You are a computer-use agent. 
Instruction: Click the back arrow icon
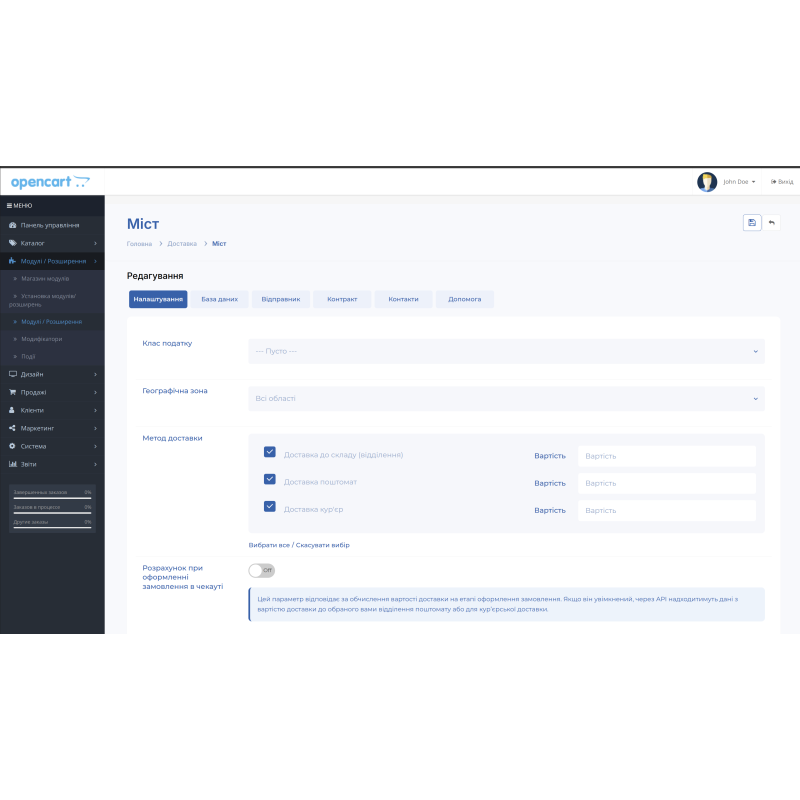(x=771, y=222)
